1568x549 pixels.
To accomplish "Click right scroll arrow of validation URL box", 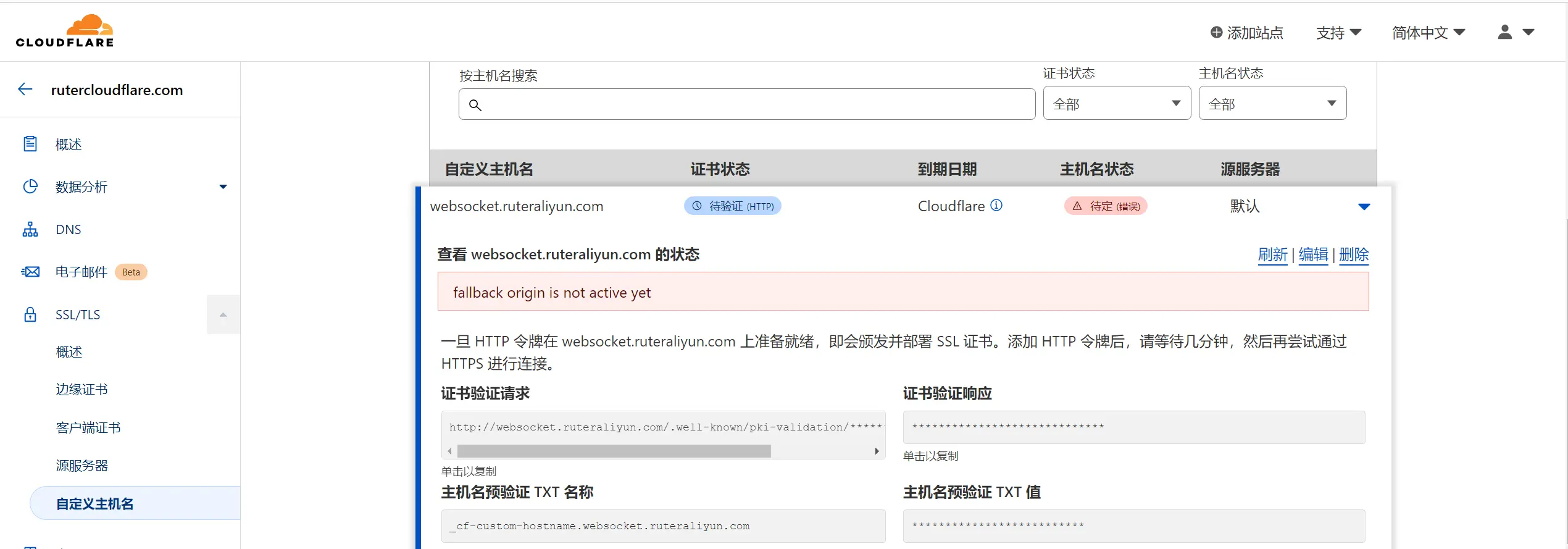I will coord(877,451).
